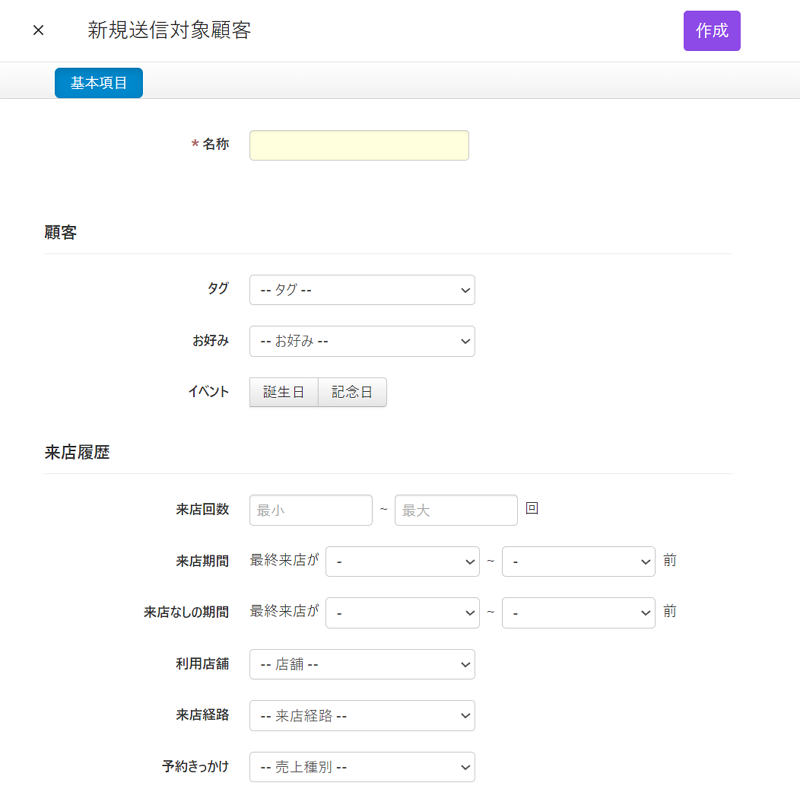The image size is (800, 805).
Task: Open the 来店期間 start dropdown
Action: pos(402,561)
